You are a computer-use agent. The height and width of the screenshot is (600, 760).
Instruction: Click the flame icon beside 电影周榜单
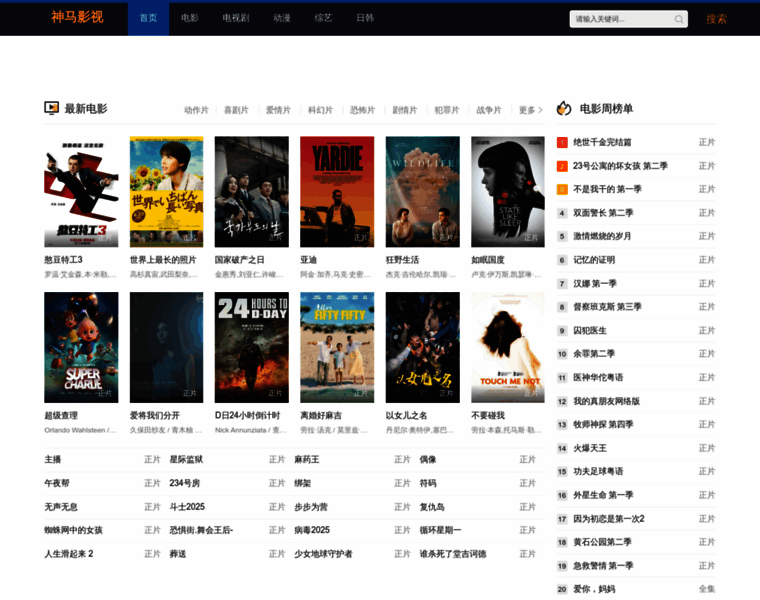(x=564, y=108)
